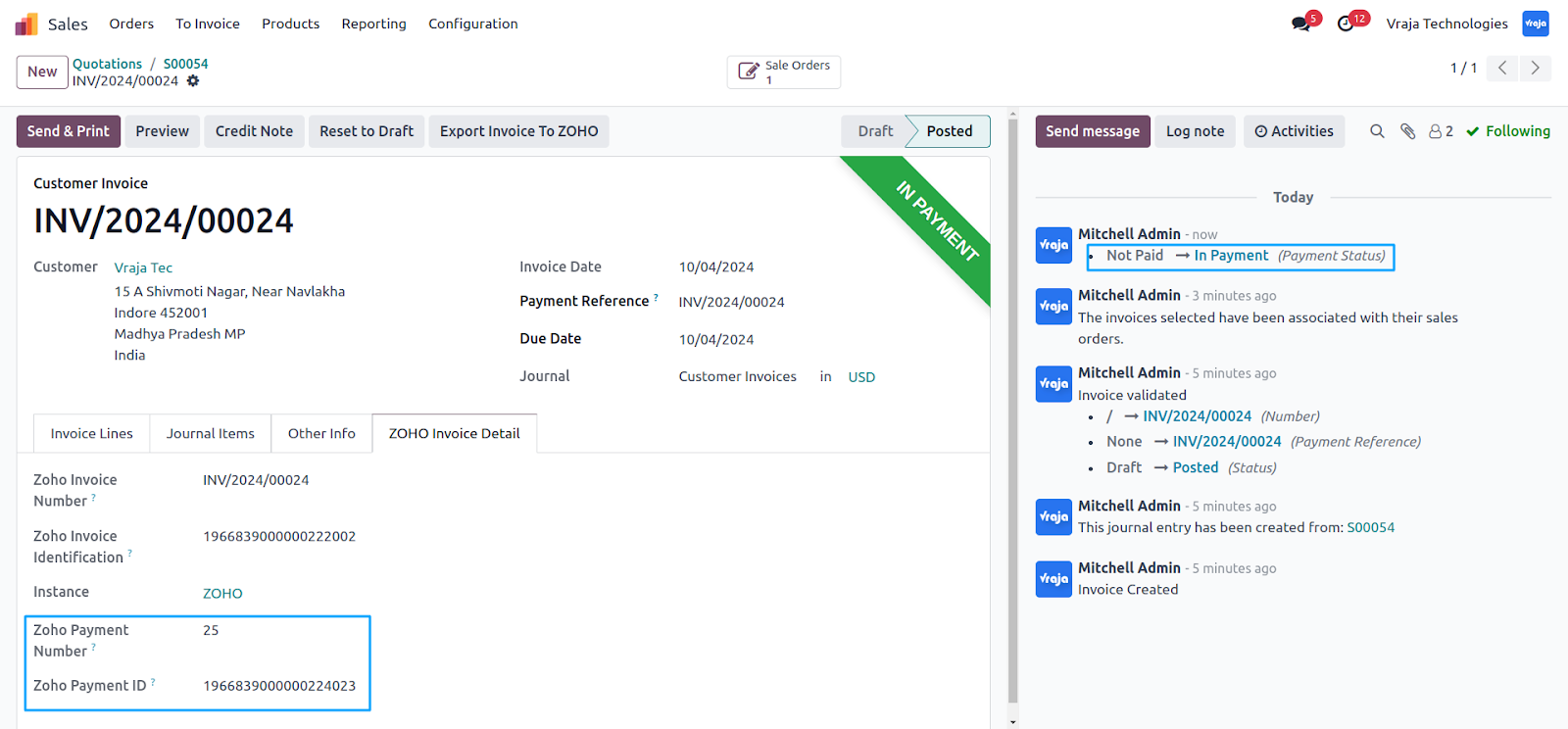Select ZOHO Invoice Detail tab
The height and width of the screenshot is (729, 1568).
[x=454, y=433]
